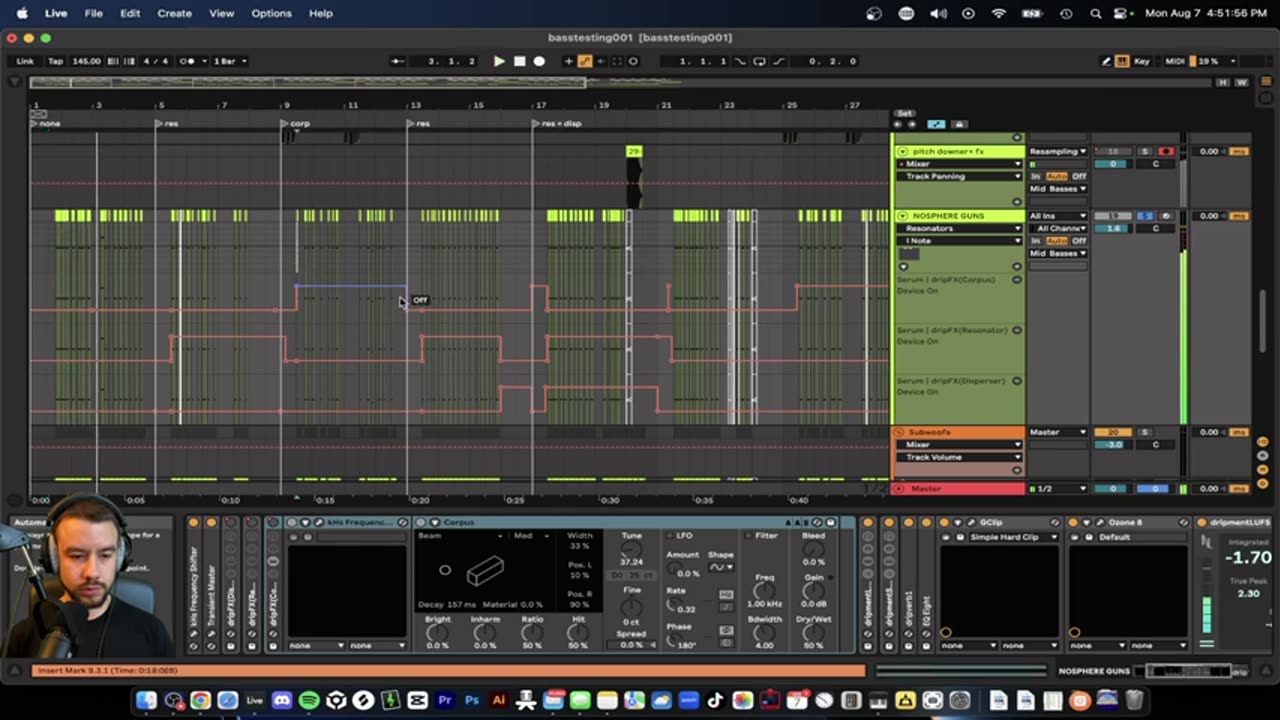Screen dimensions: 1280x720
Task: Open the Resampling input dropdown
Action: (1058, 151)
